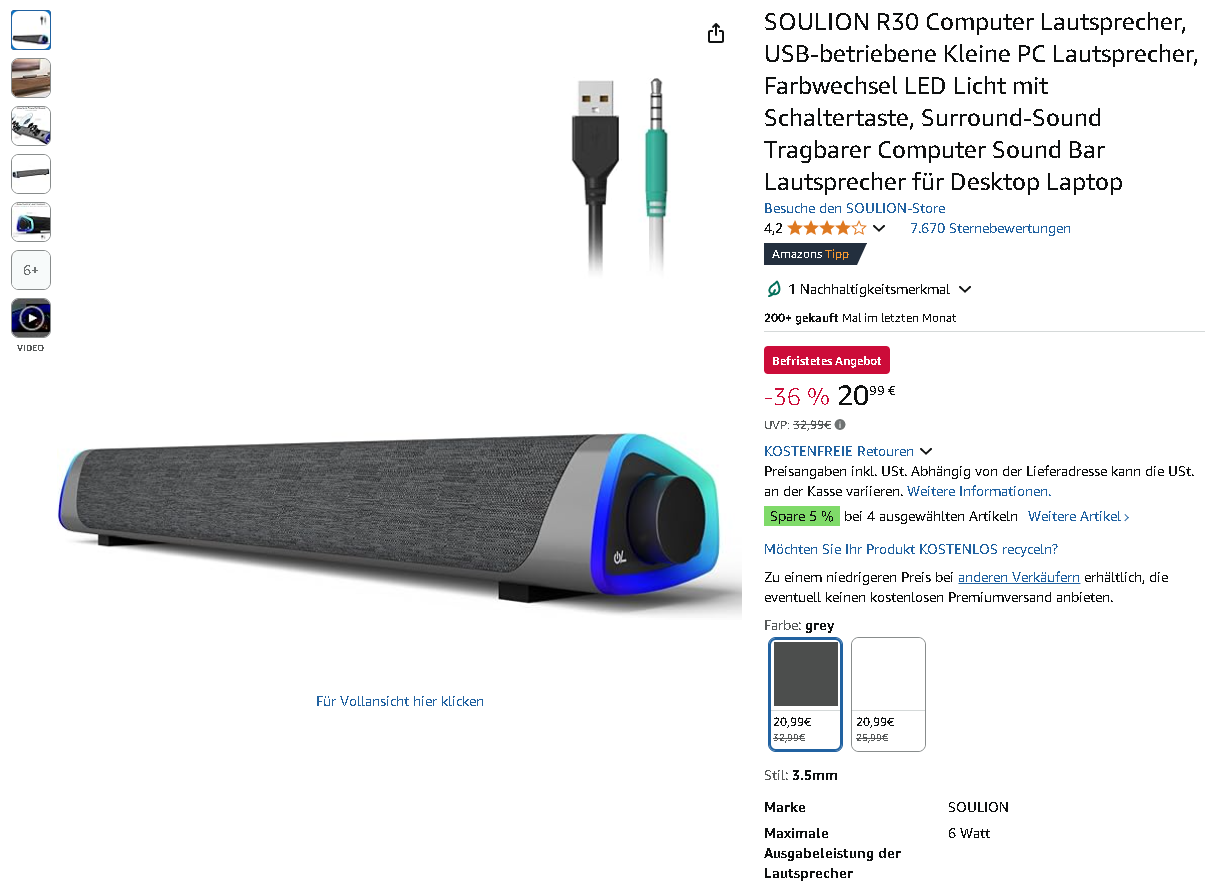Click the UVP info icon
The width and height of the screenshot is (1210, 884).
click(840, 424)
